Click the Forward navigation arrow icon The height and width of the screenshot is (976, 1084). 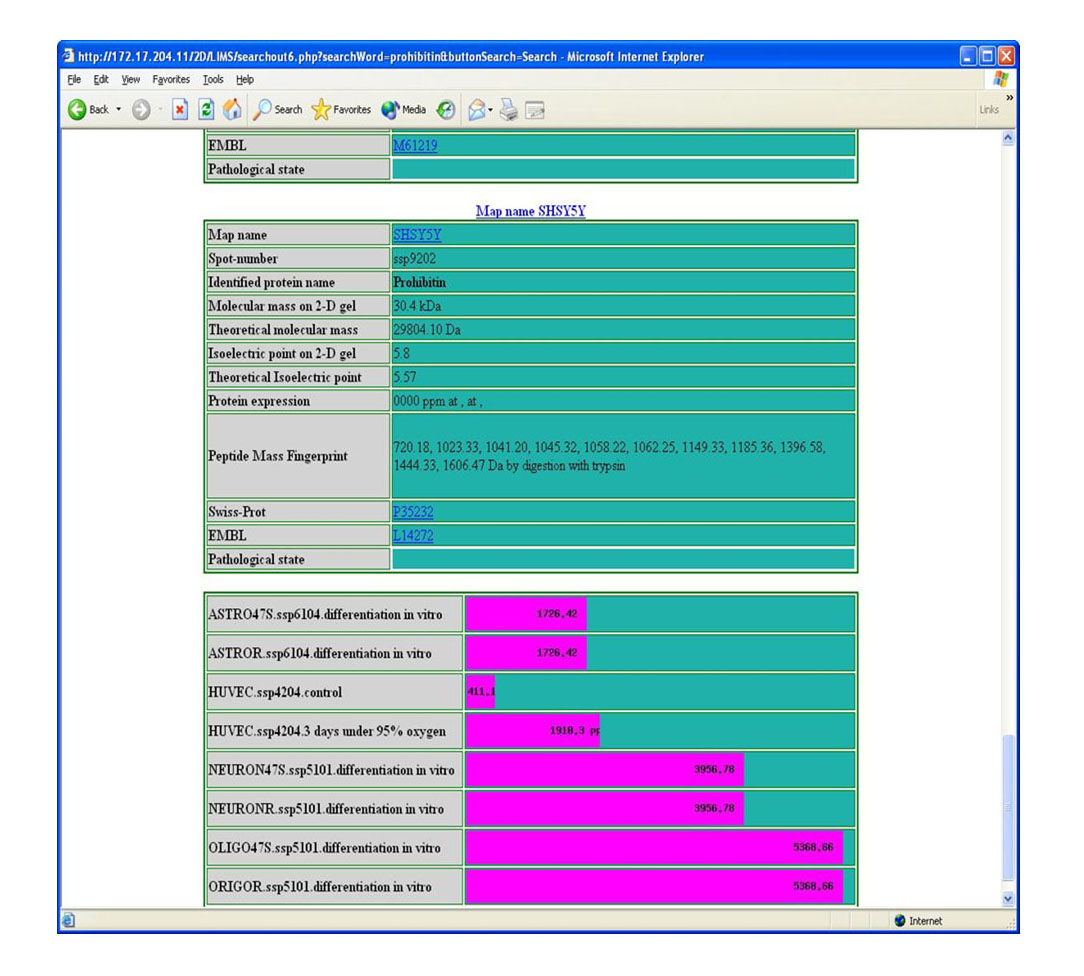tap(141, 109)
